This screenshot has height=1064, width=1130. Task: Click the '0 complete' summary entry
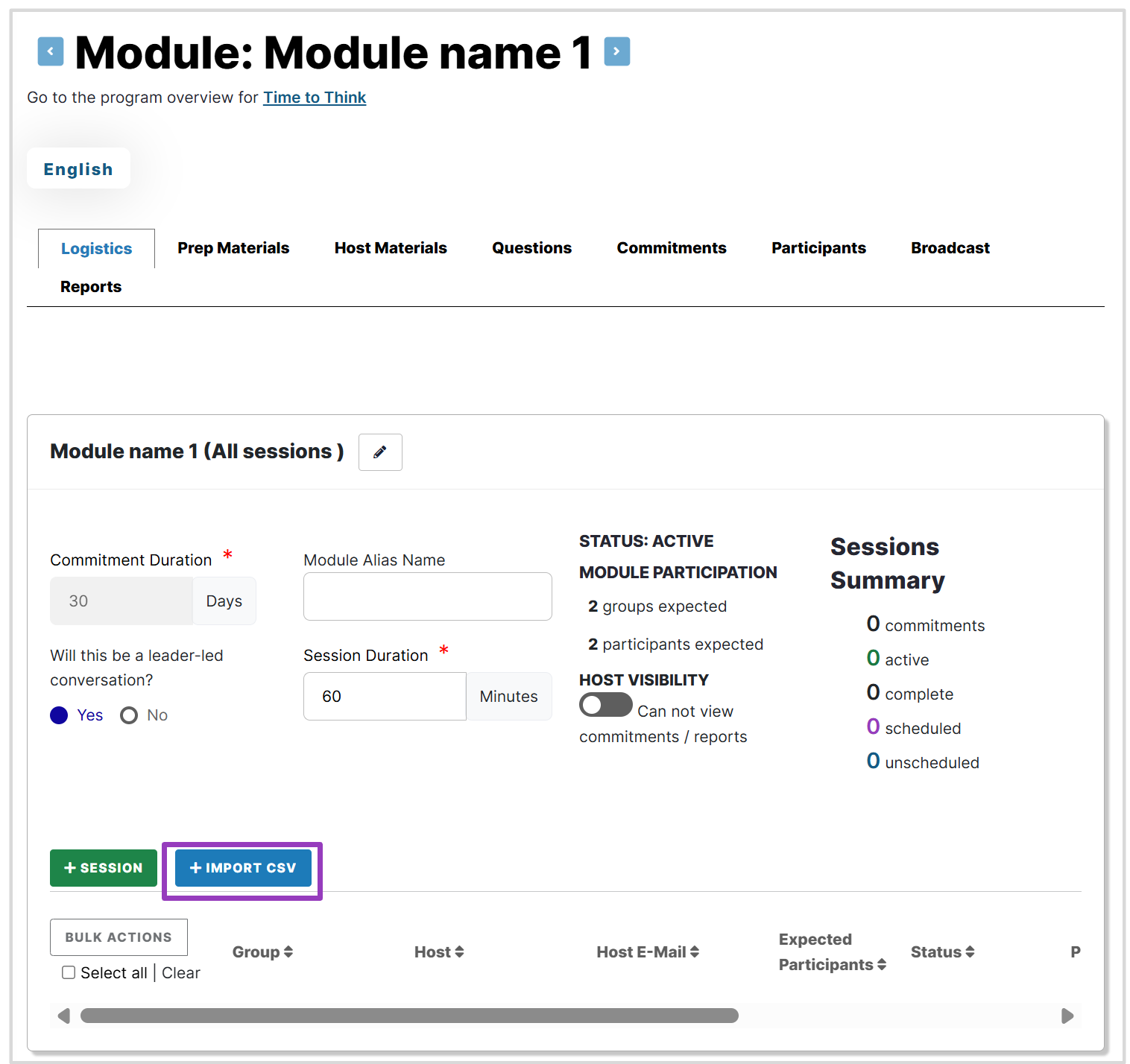click(x=909, y=693)
